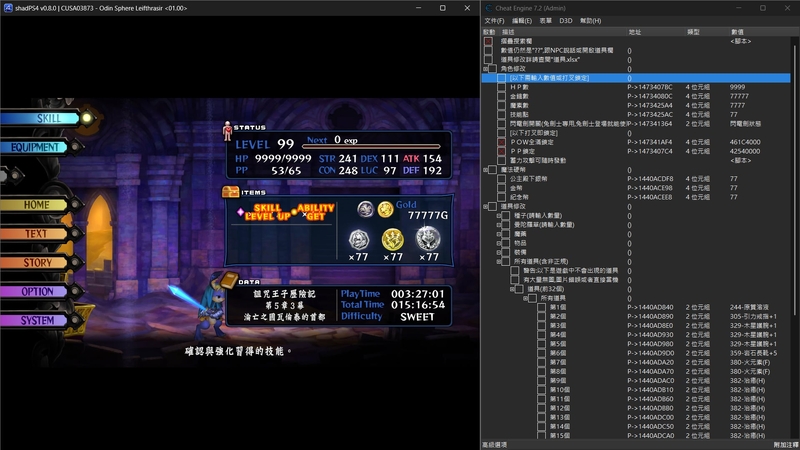
Task: Collapse the 道具(前32個) group
Action: tap(512, 289)
